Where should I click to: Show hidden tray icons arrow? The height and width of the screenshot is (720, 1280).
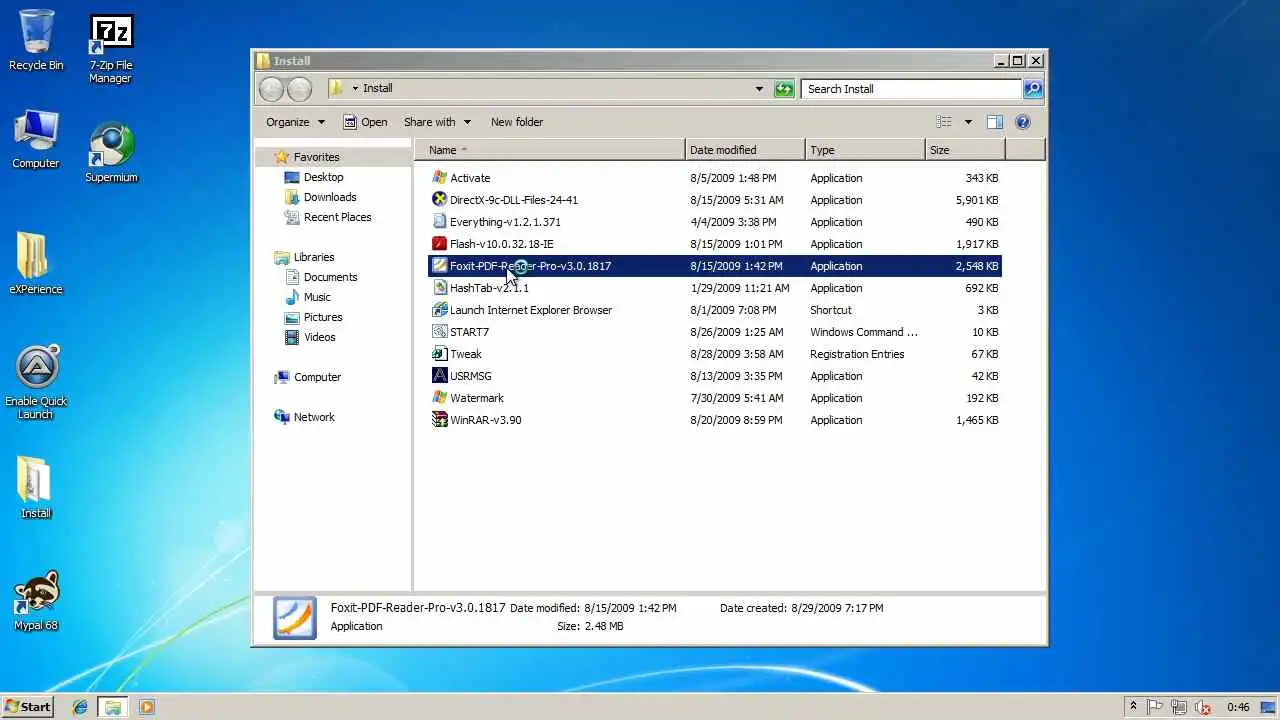tap(1133, 707)
